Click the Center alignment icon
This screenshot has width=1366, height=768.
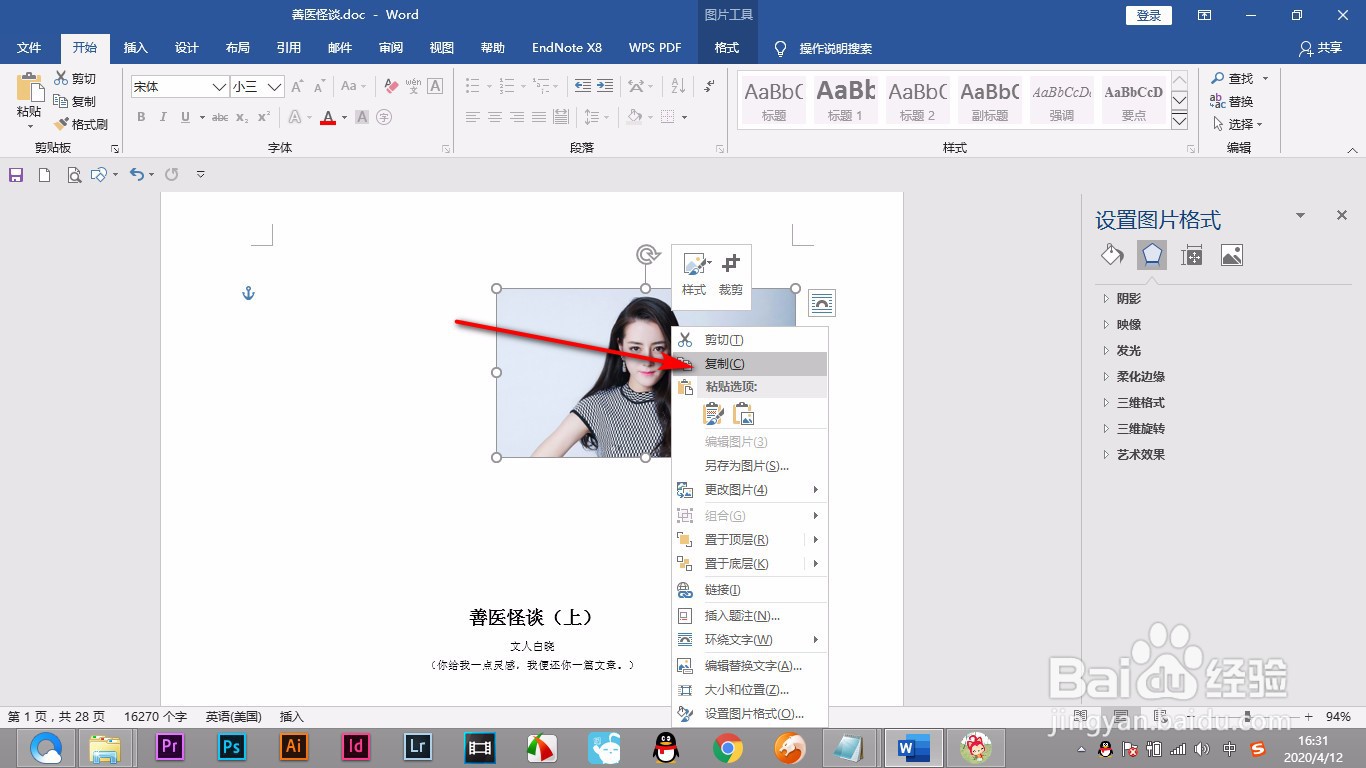coord(495,117)
